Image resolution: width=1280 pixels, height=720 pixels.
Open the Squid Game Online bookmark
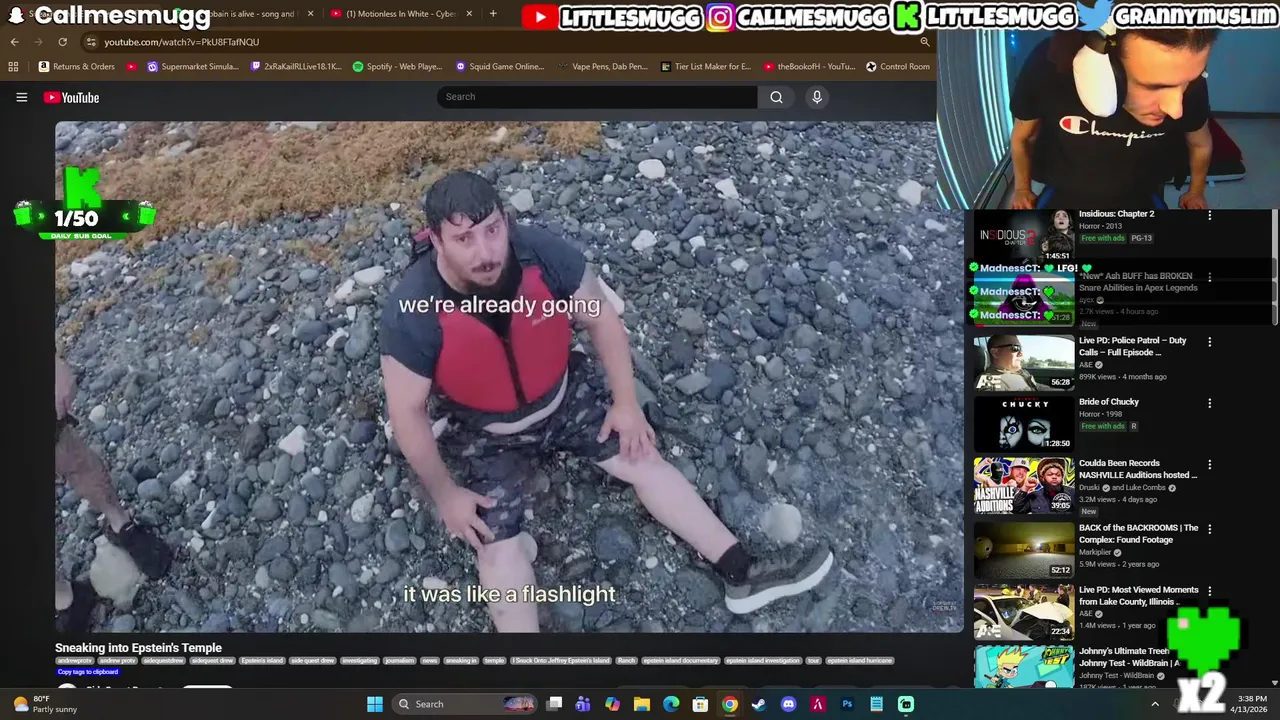pos(500,66)
